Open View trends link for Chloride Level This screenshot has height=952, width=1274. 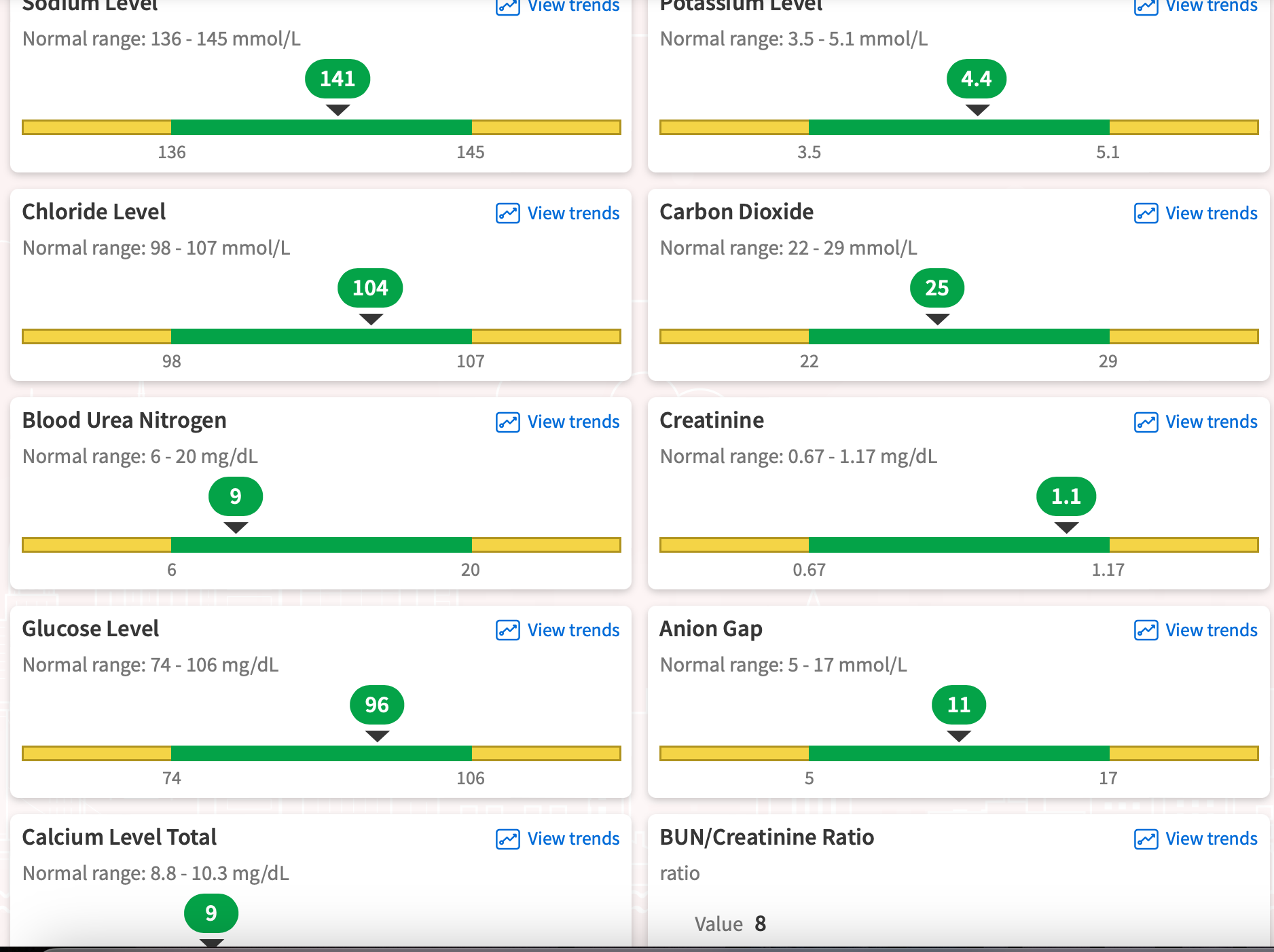coord(573,213)
